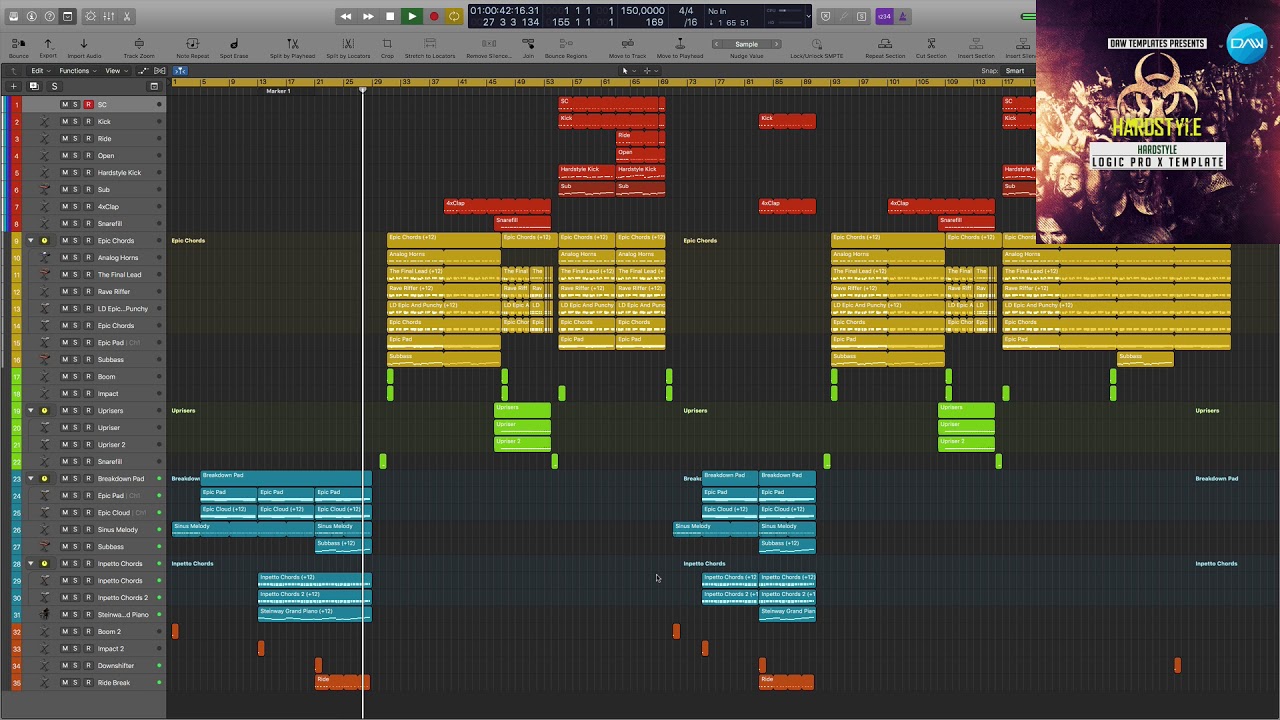
Task: Open the Snap Smart dropdown
Action: [x=1018, y=71]
